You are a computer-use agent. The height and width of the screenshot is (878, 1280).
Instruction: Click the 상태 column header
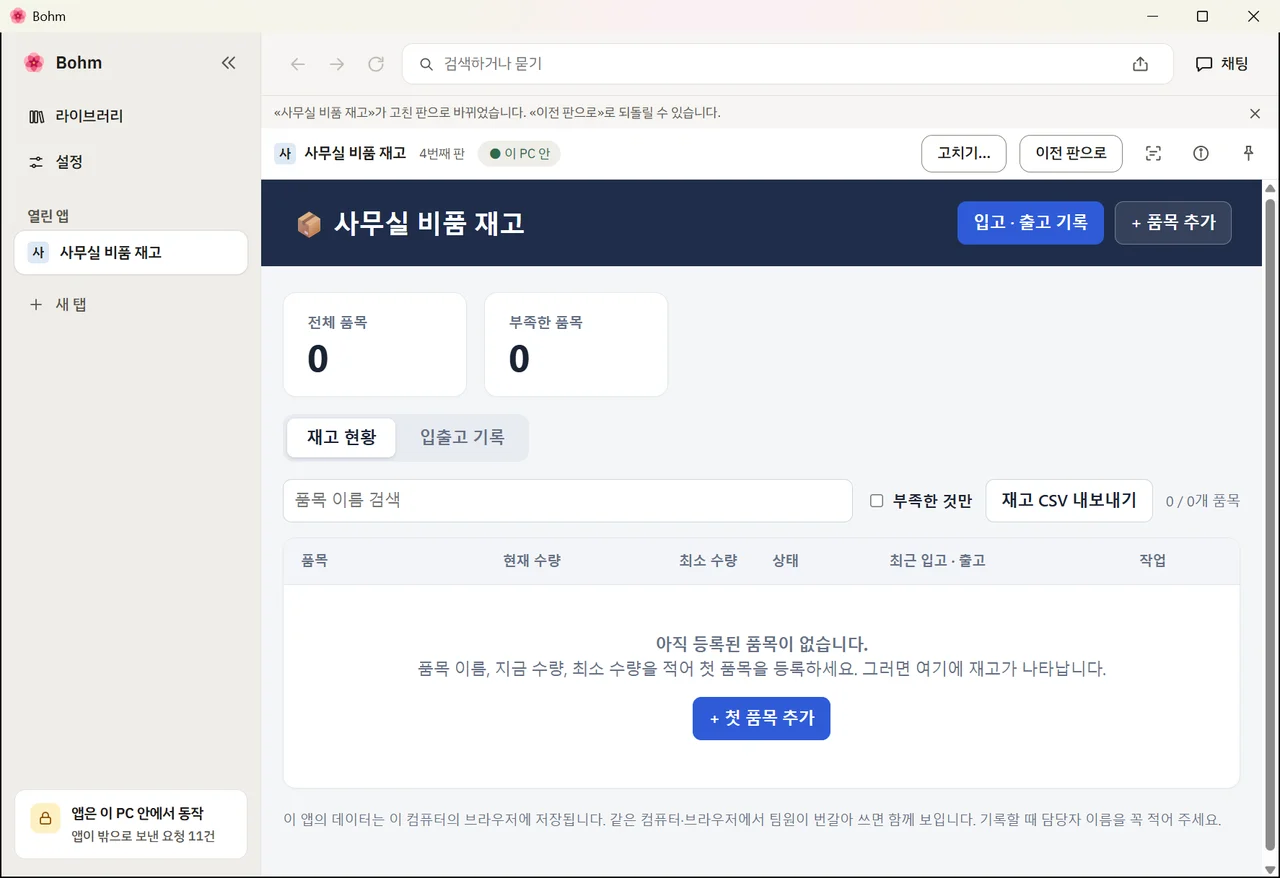[786, 561]
